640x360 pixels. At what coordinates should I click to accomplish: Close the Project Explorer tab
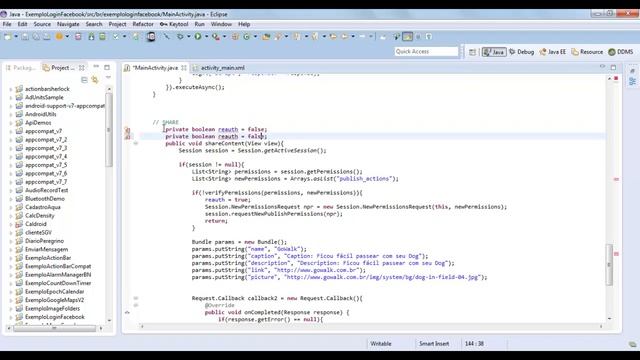click(x=82, y=68)
